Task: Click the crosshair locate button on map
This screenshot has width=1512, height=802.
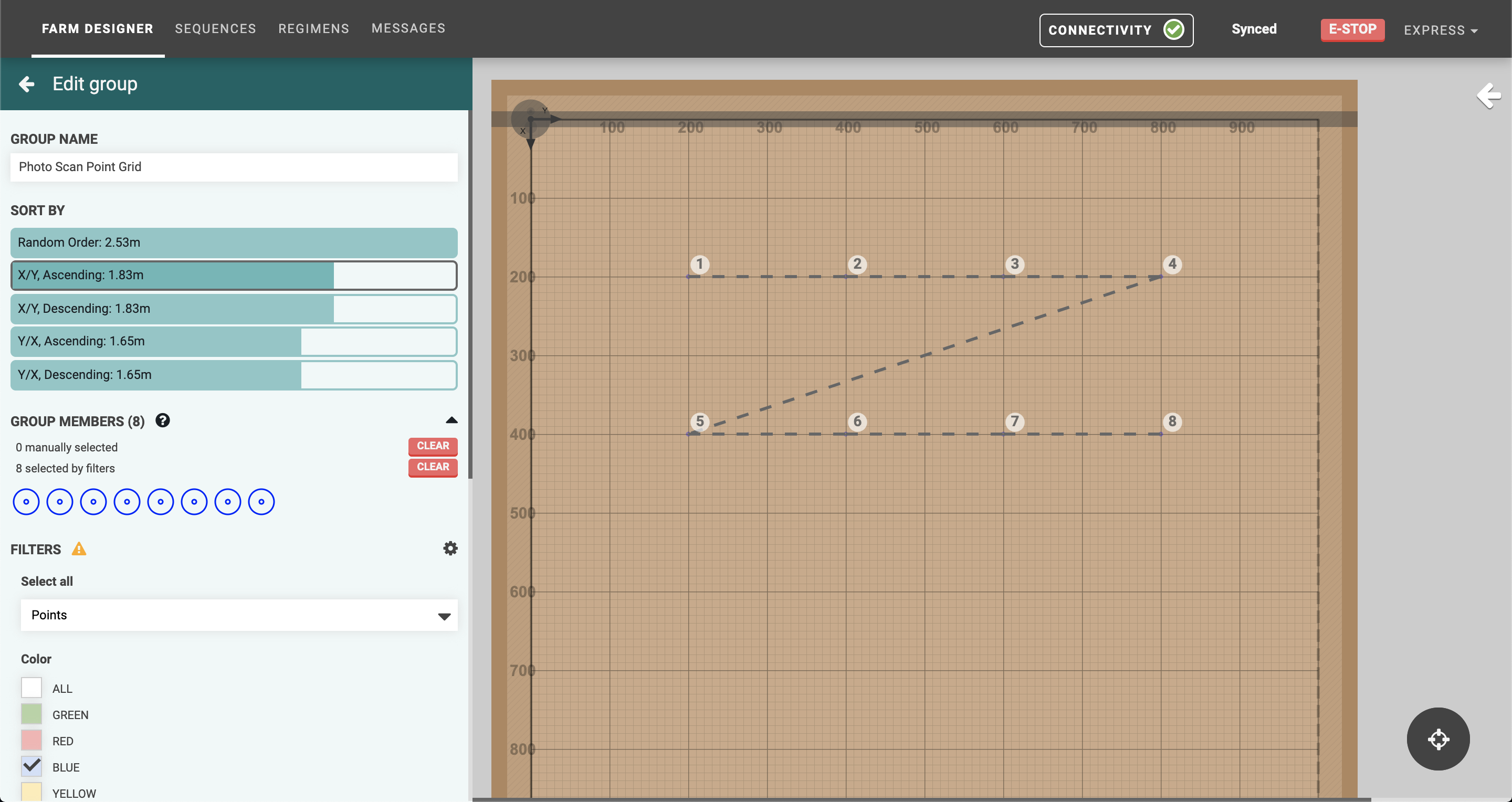Action: tap(1437, 739)
